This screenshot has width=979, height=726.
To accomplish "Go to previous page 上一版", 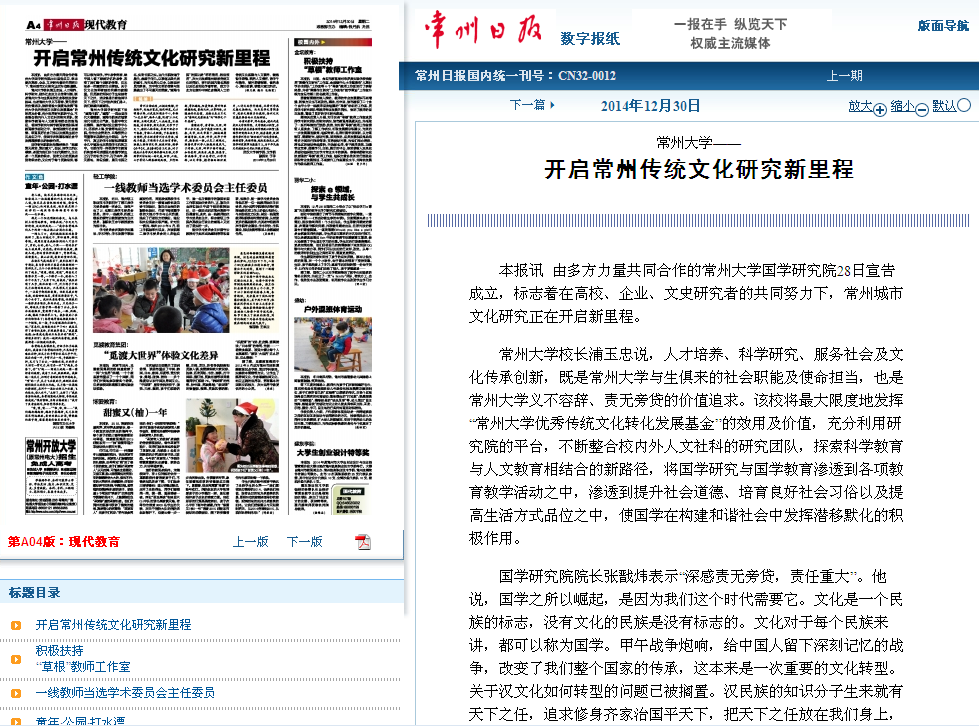I will 251,542.
